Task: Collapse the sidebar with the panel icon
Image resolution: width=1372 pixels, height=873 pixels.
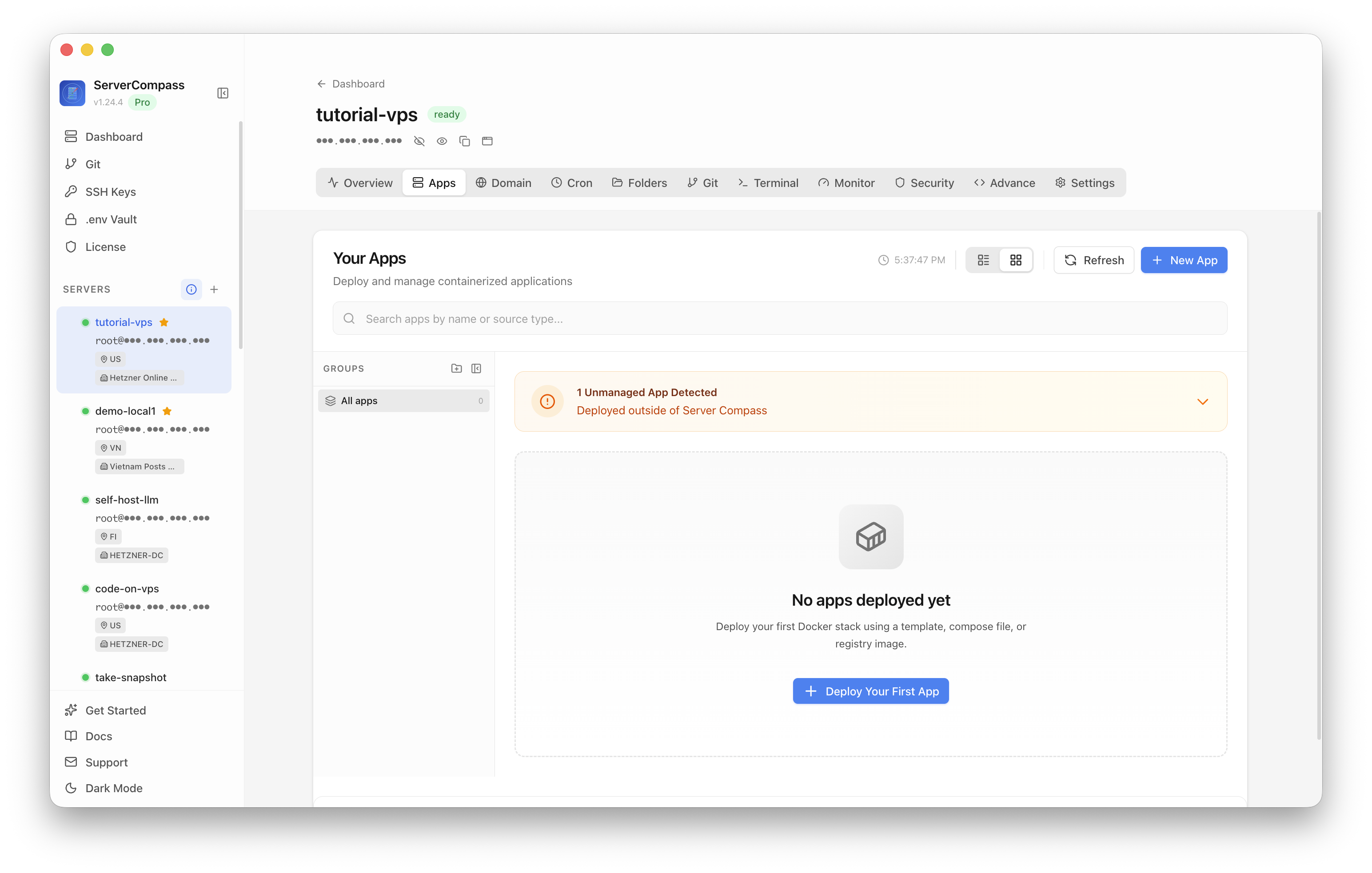Action: click(x=223, y=93)
